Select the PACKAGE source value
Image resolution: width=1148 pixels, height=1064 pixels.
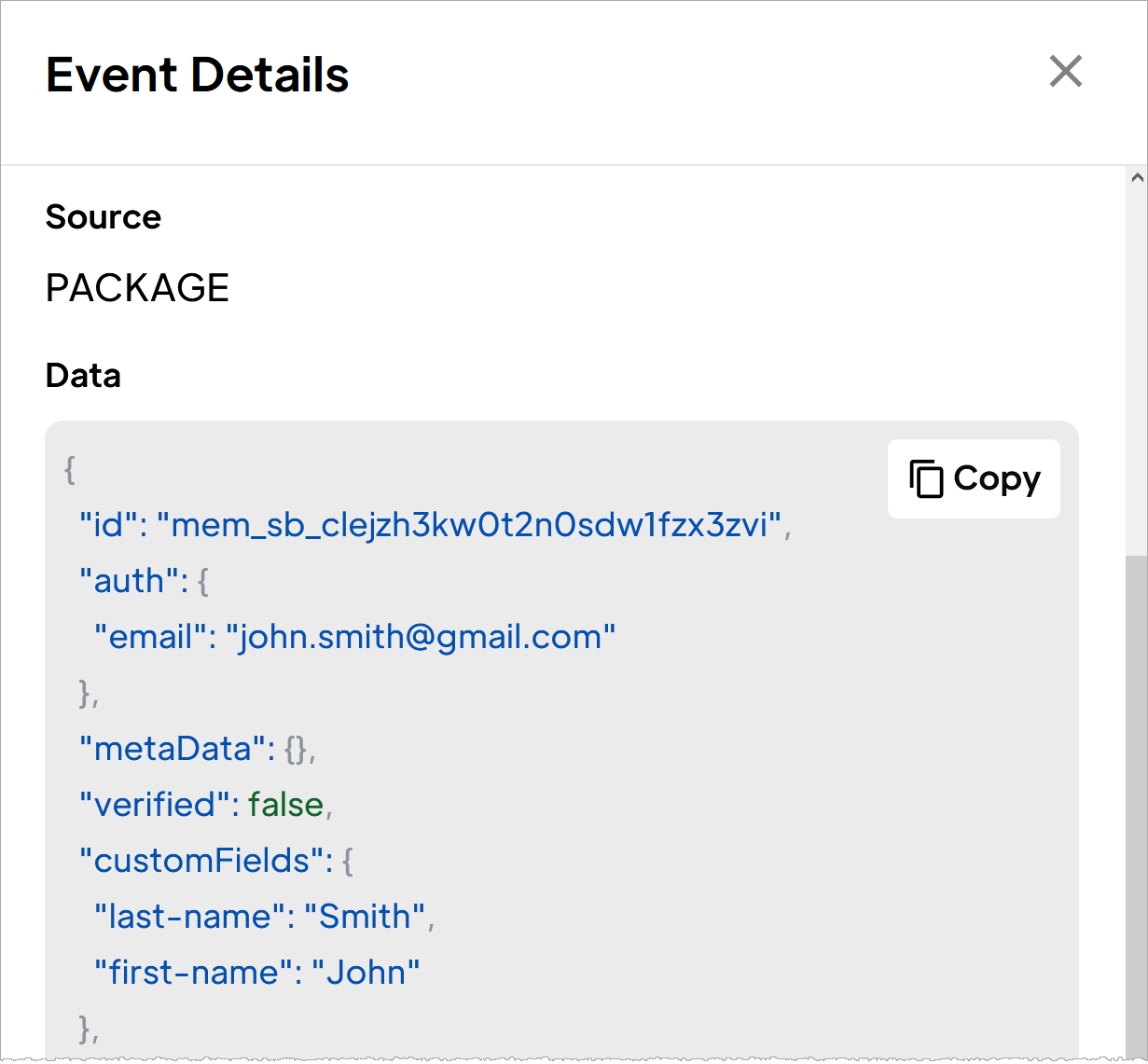(138, 288)
